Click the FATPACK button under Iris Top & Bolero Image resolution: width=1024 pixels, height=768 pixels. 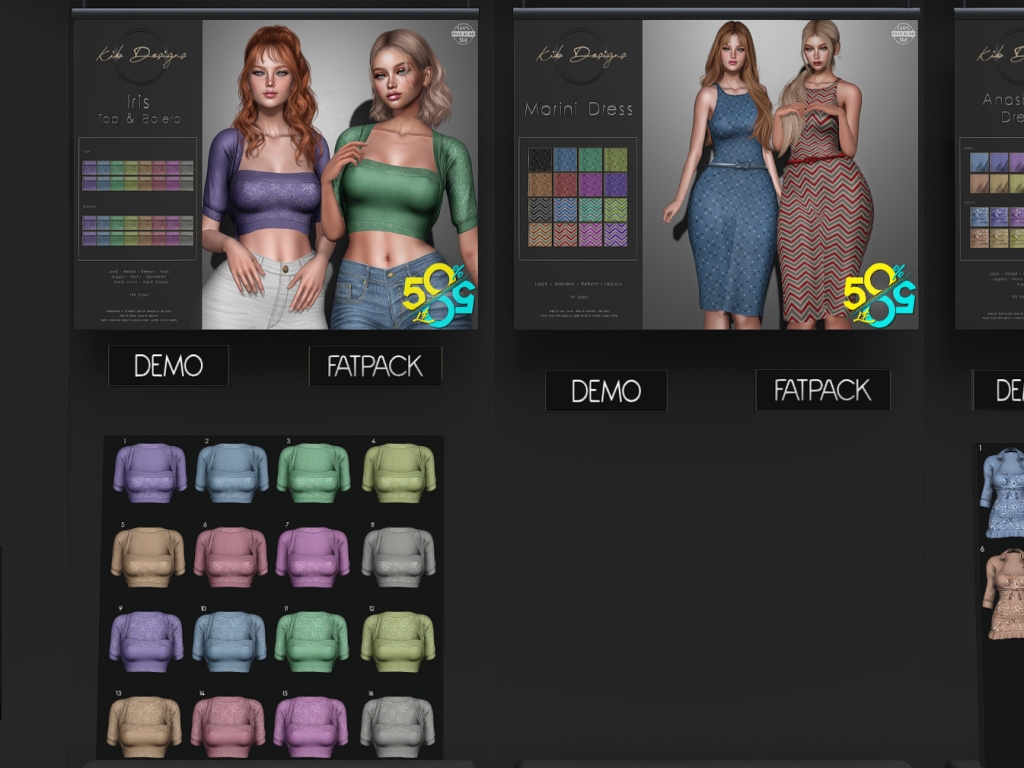375,367
